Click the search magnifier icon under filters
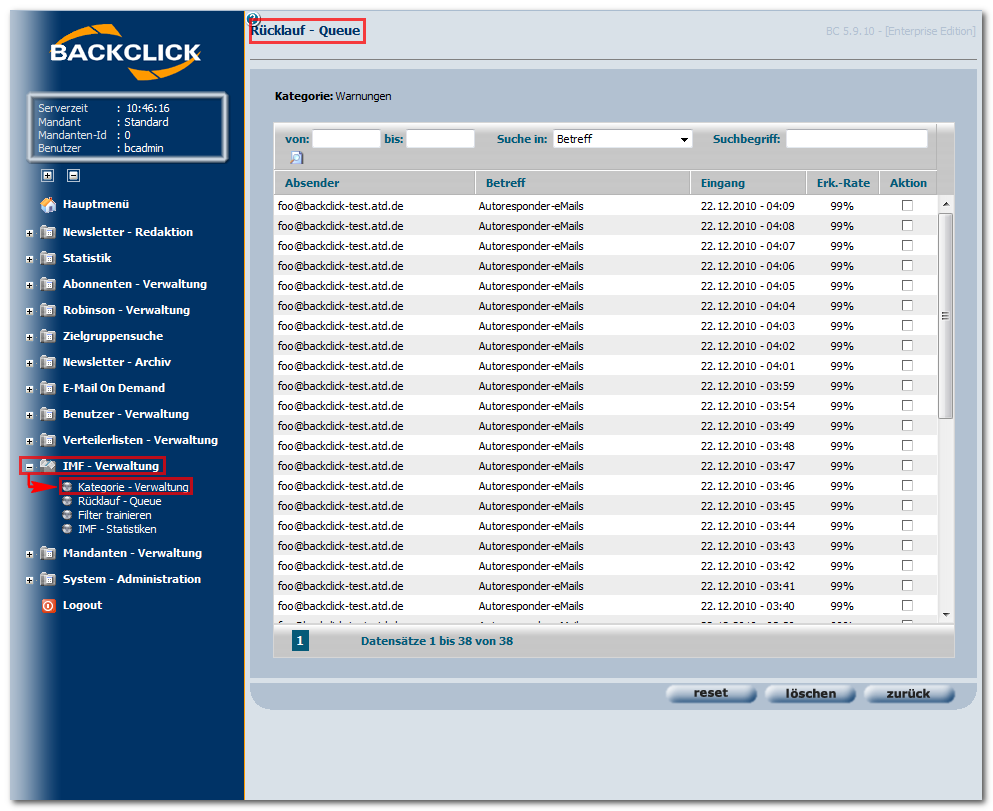The width and height of the screenshot is (993, 811). 296,158
